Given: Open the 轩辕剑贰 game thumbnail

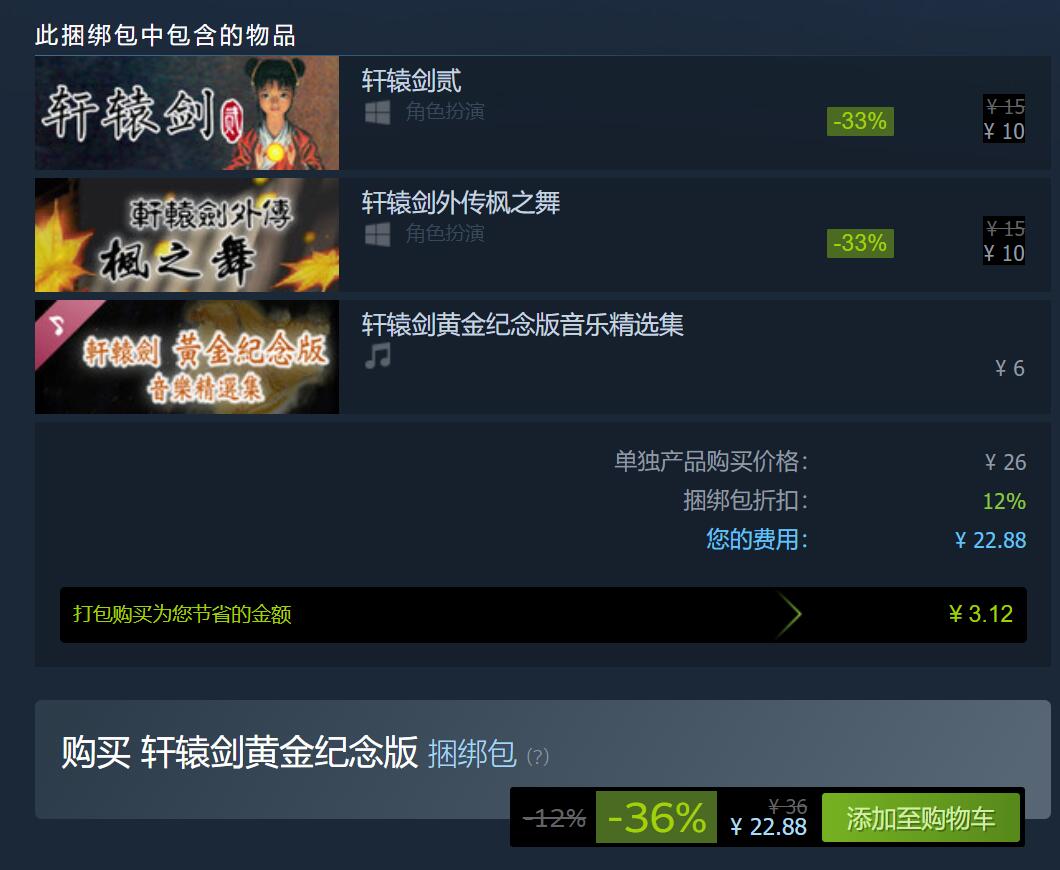Looking at the screenshot, I should click(x=187, y=113).
